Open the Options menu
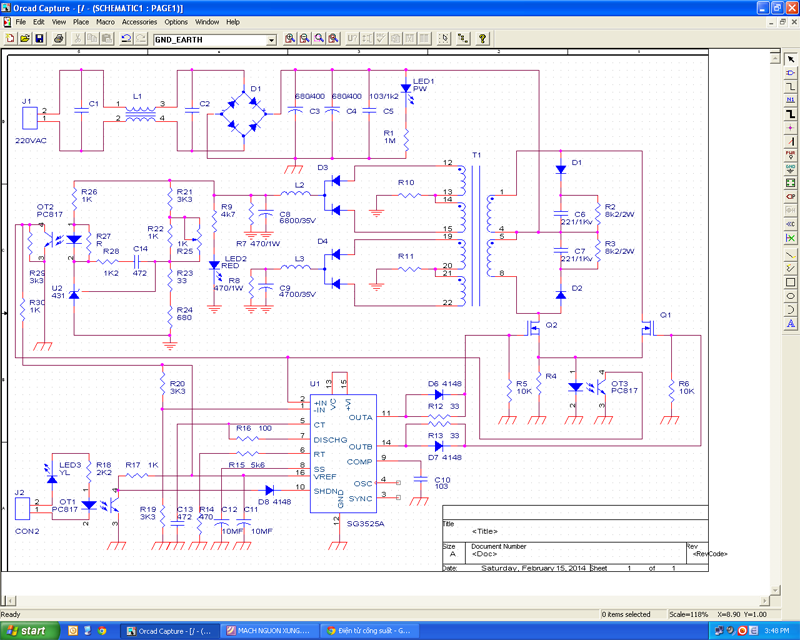The image size is (800, 640). (x=176, y=22)
